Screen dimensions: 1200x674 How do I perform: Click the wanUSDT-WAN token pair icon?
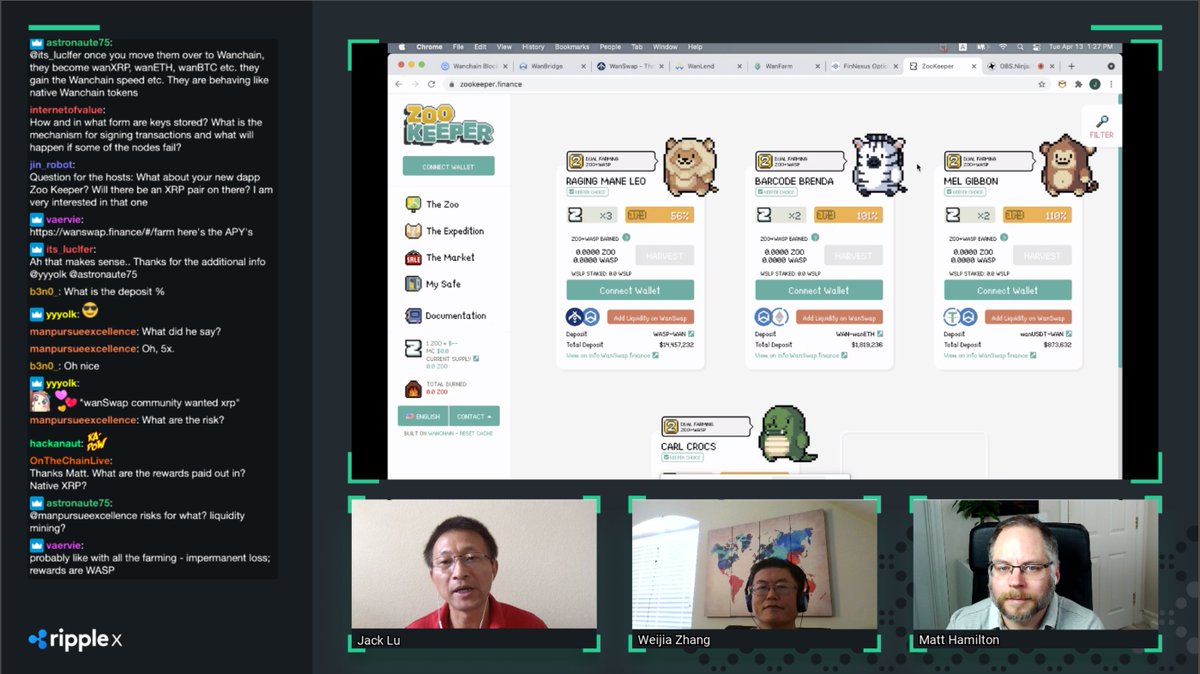click(961, 317)
